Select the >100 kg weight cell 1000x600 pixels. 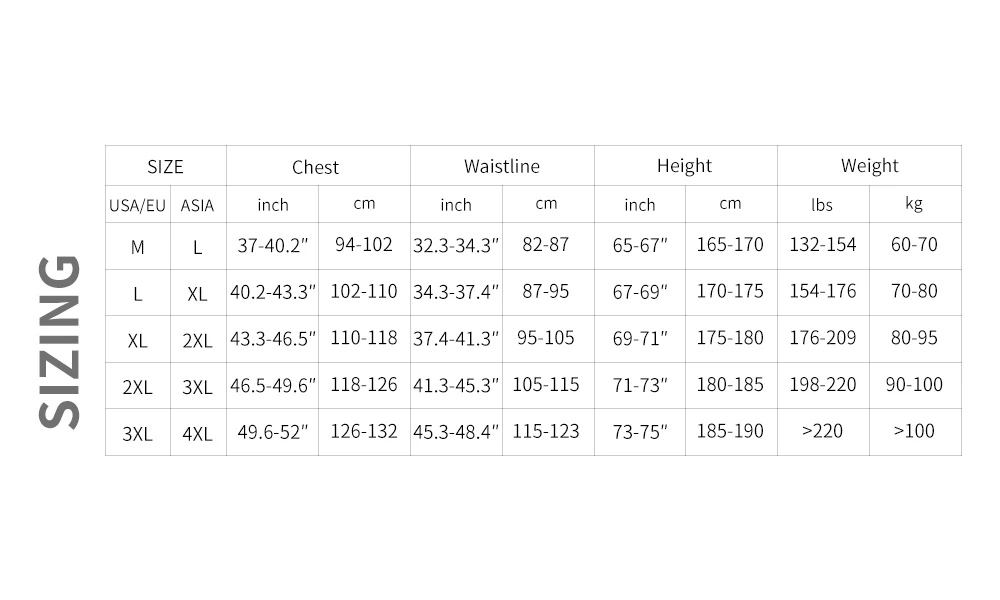914,432
